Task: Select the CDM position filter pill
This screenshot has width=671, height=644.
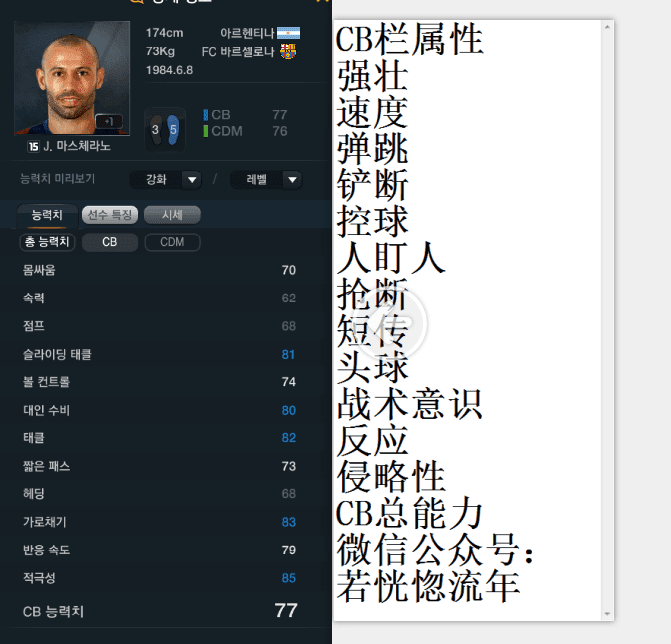Action: (x=172, y=242)
